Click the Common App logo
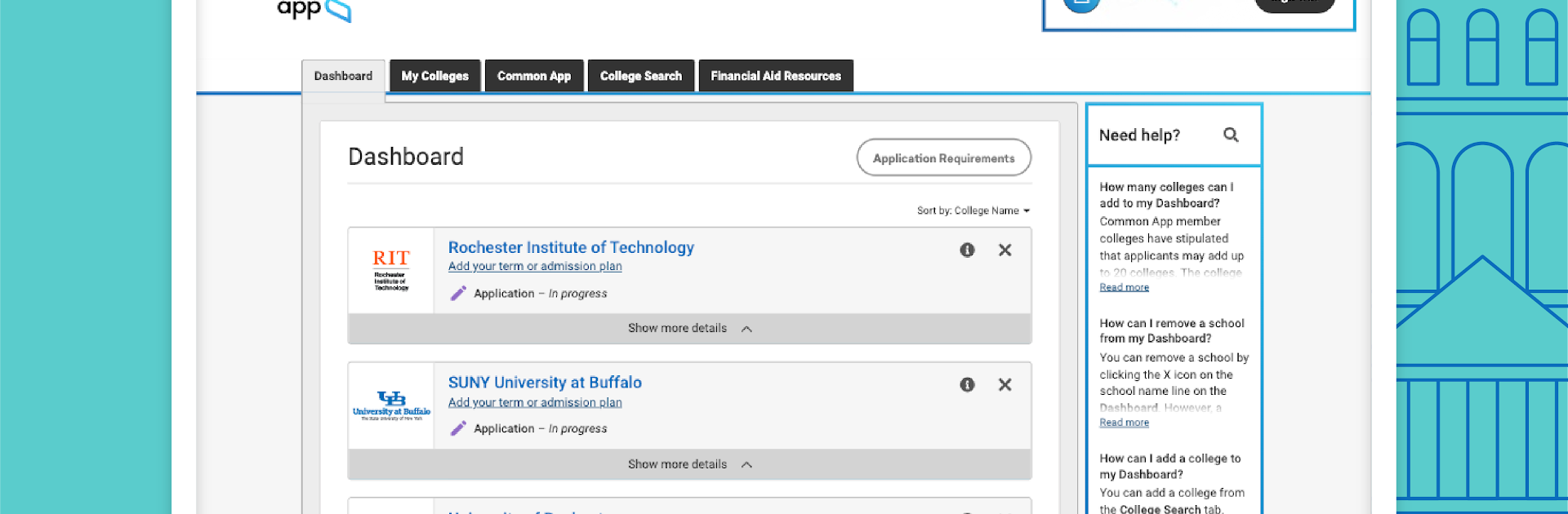The height and width of the screenshot is (514, 1568). [x=314, y=9]
